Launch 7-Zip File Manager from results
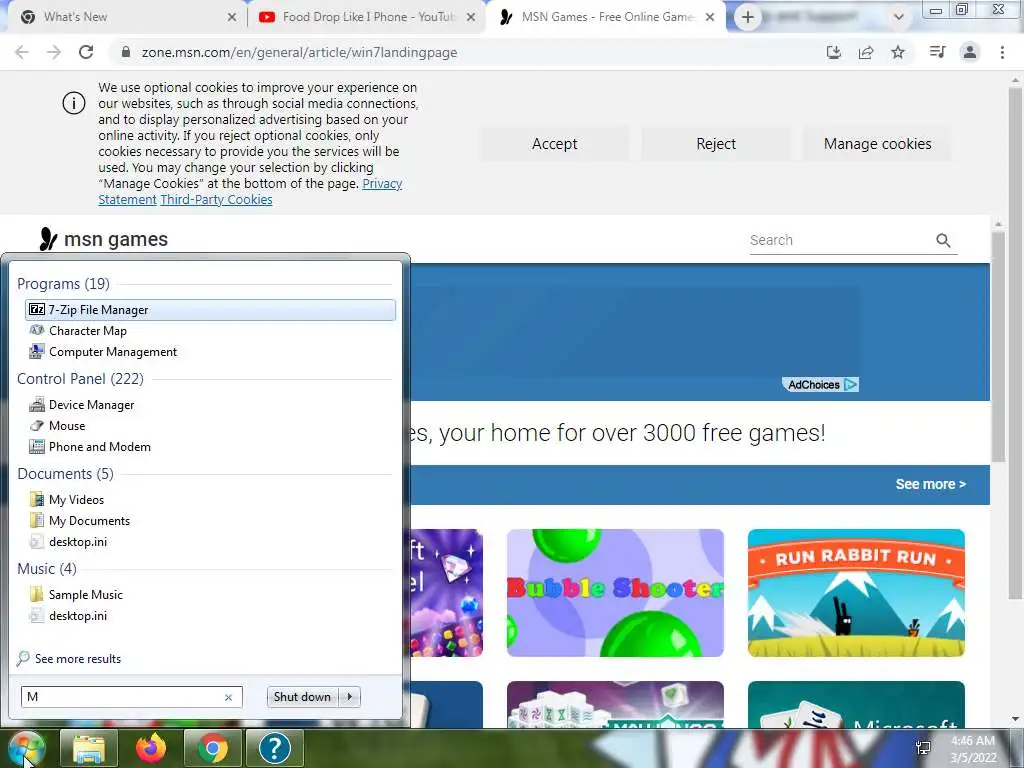This screenshot has height=768, width=1024. pyautogui.click(x=210, y=310)
